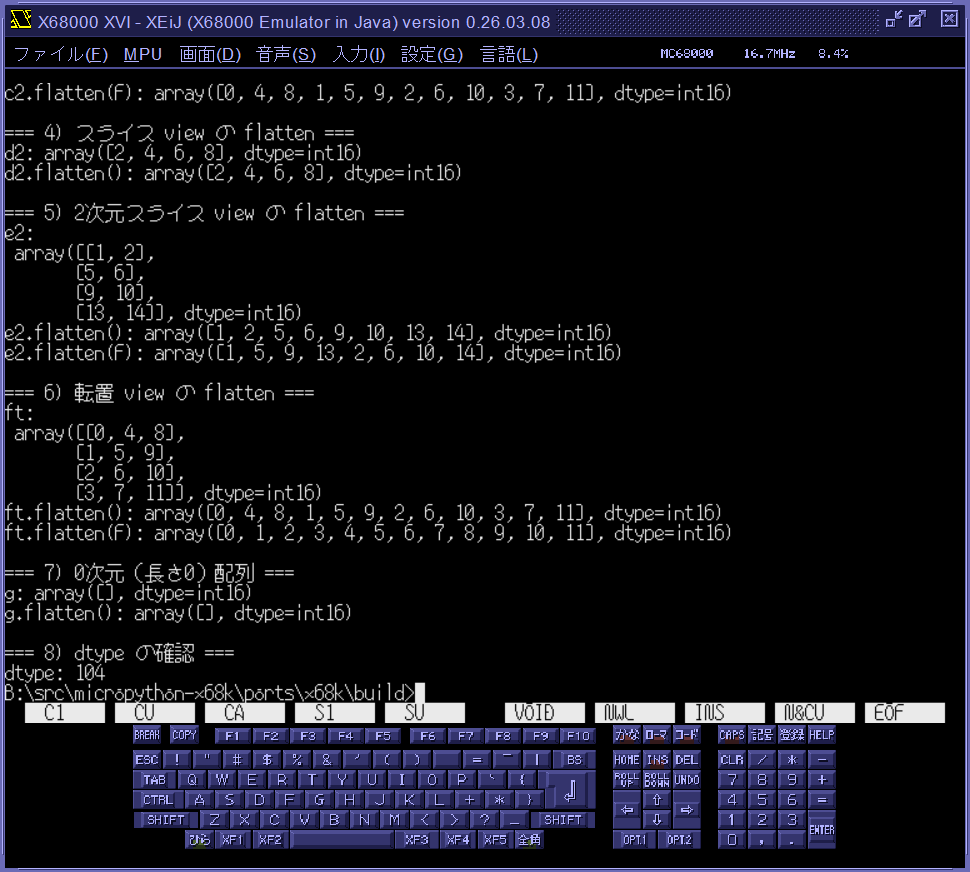Tap the ENTER key on numeric keypad
The width and height of the screenshot is (970, 872).
click(x=822, y=829)
